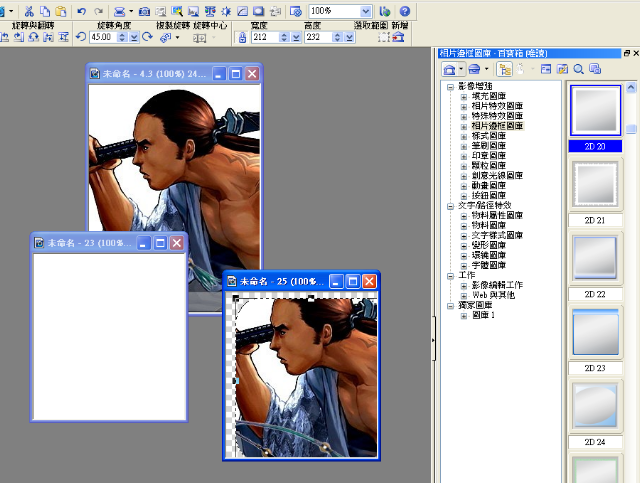Rotate counter-clockwise using the left arrow icon
Viewport: 640px width, 483px height.
coord(81,37)
